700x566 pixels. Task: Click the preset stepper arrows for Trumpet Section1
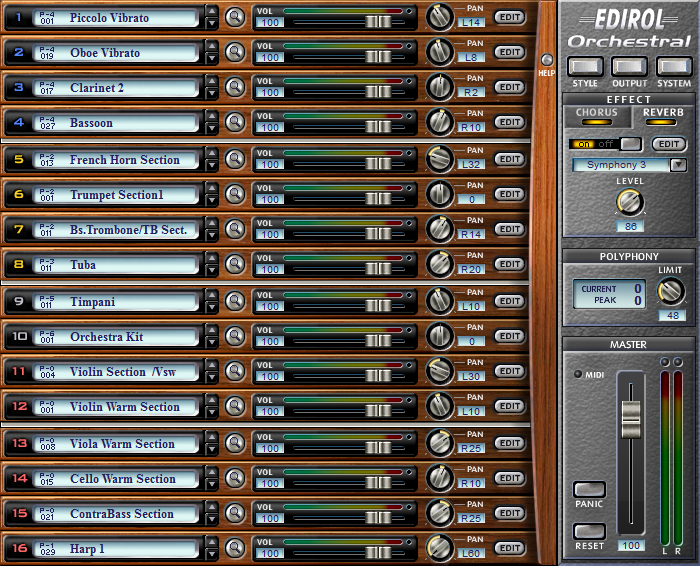pos(212,194)
